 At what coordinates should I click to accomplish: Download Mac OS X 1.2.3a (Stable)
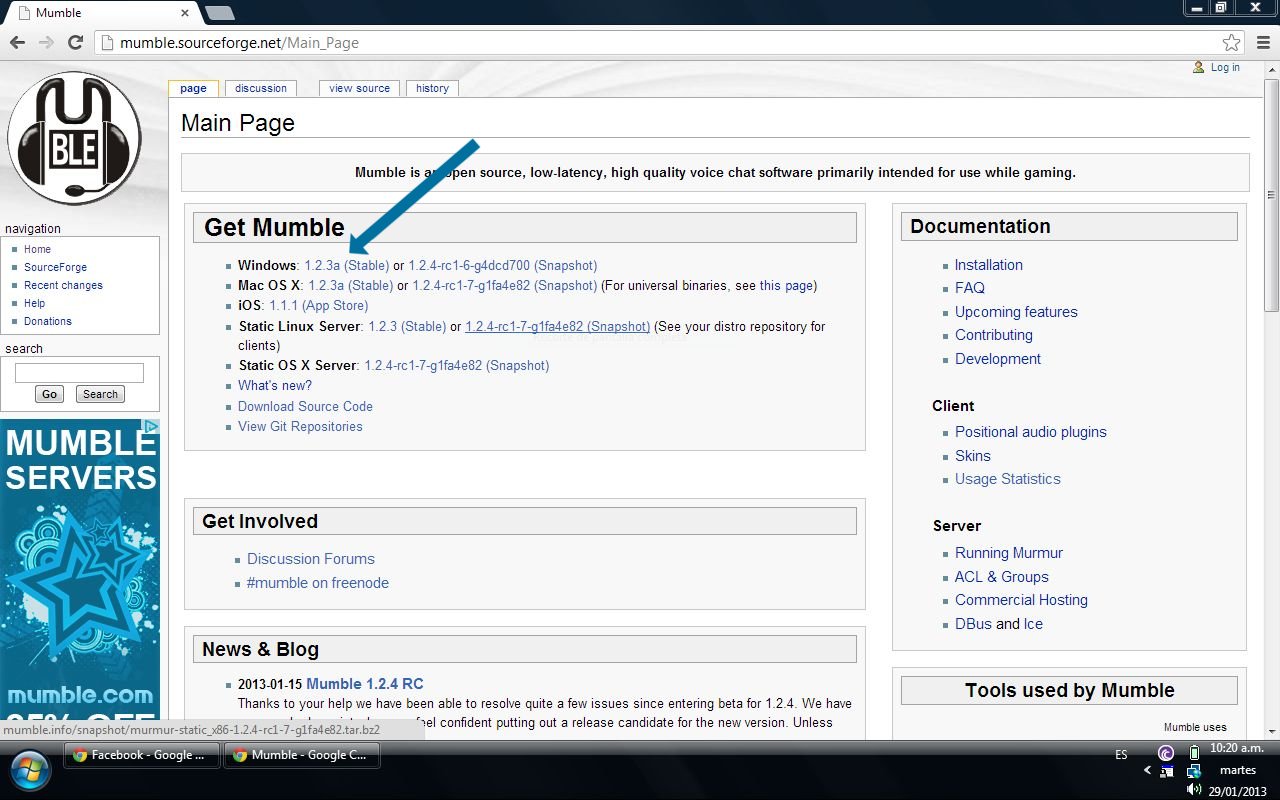[x=350, y=285]
